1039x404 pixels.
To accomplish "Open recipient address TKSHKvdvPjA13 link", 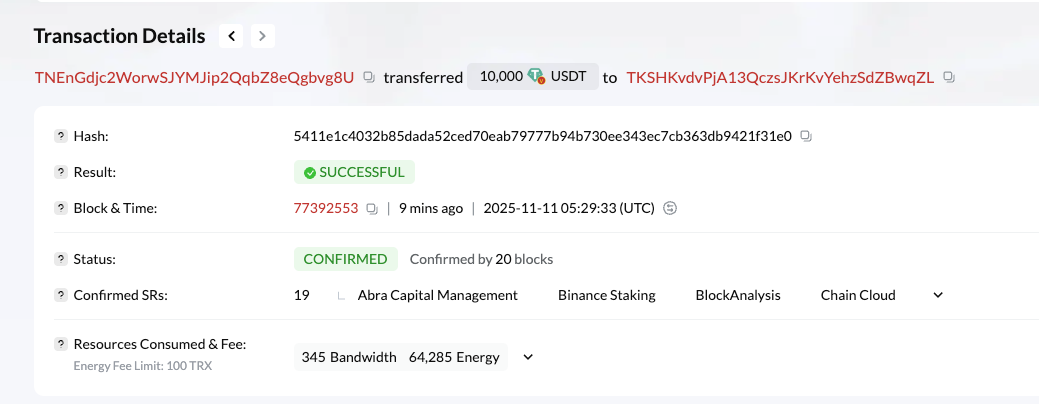I will [x=779, y=77].
